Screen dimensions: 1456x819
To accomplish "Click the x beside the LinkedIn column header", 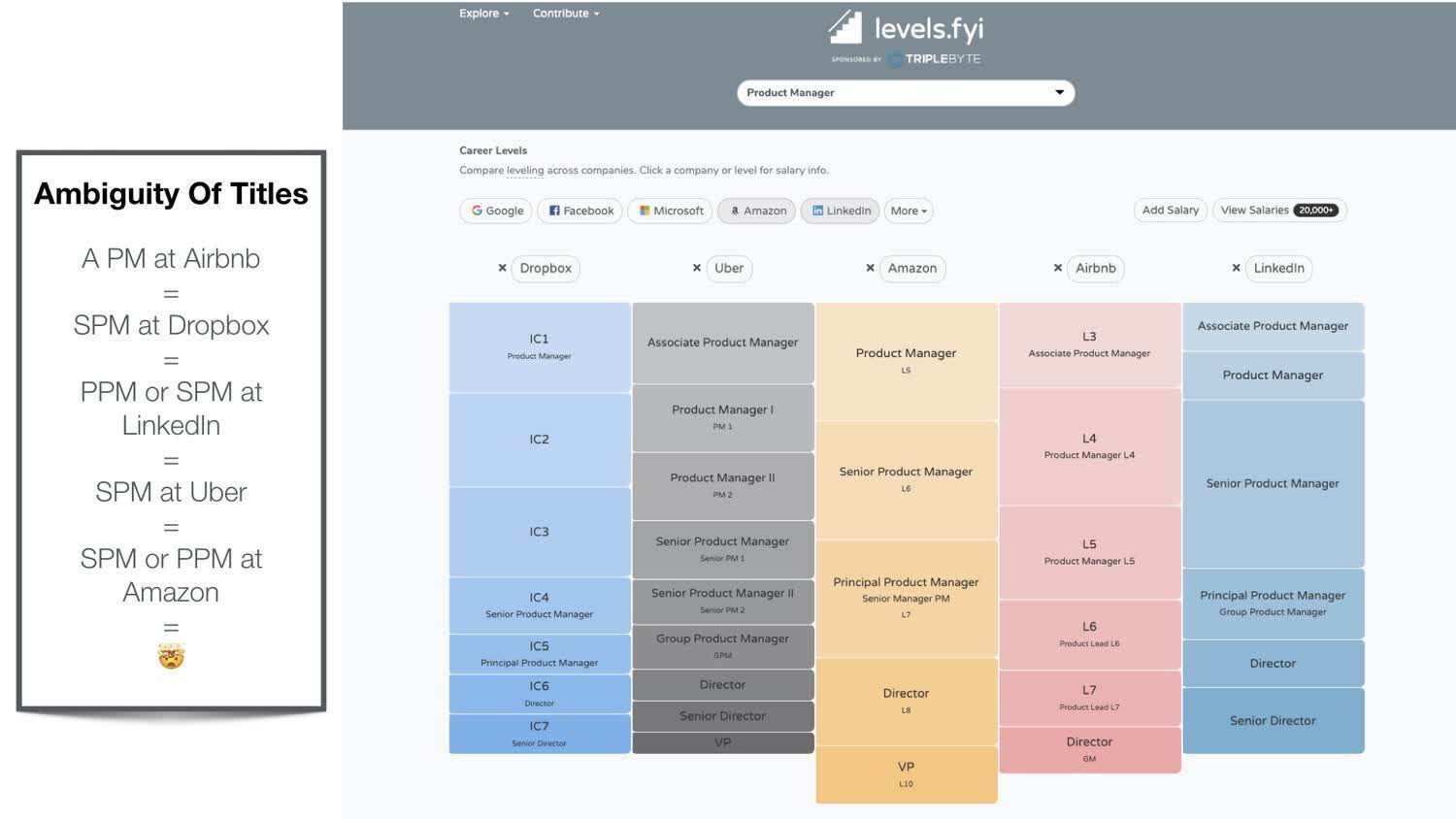I will [x=1236, y=268].
